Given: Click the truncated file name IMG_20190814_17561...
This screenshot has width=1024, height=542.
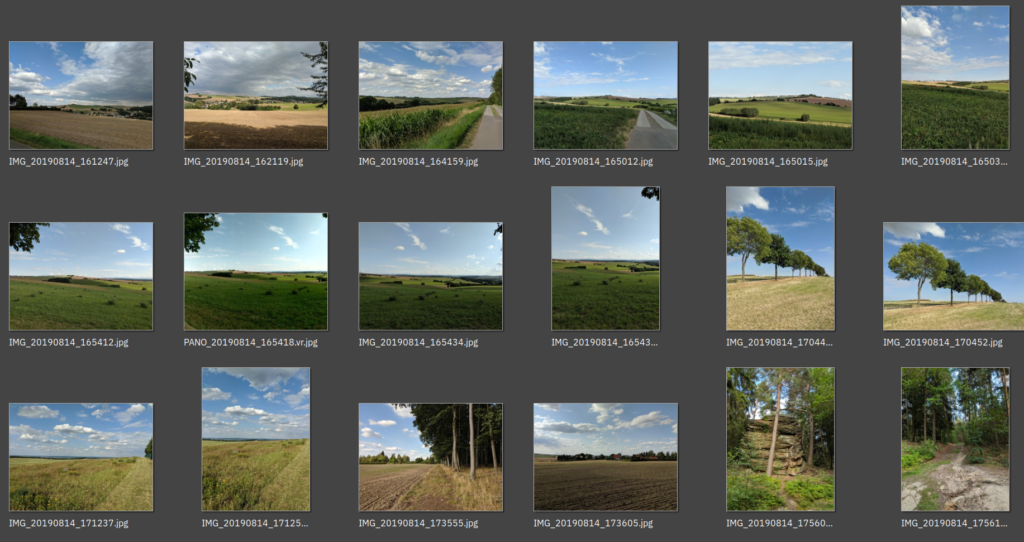Looking at the screenshot, I should 954,523.
